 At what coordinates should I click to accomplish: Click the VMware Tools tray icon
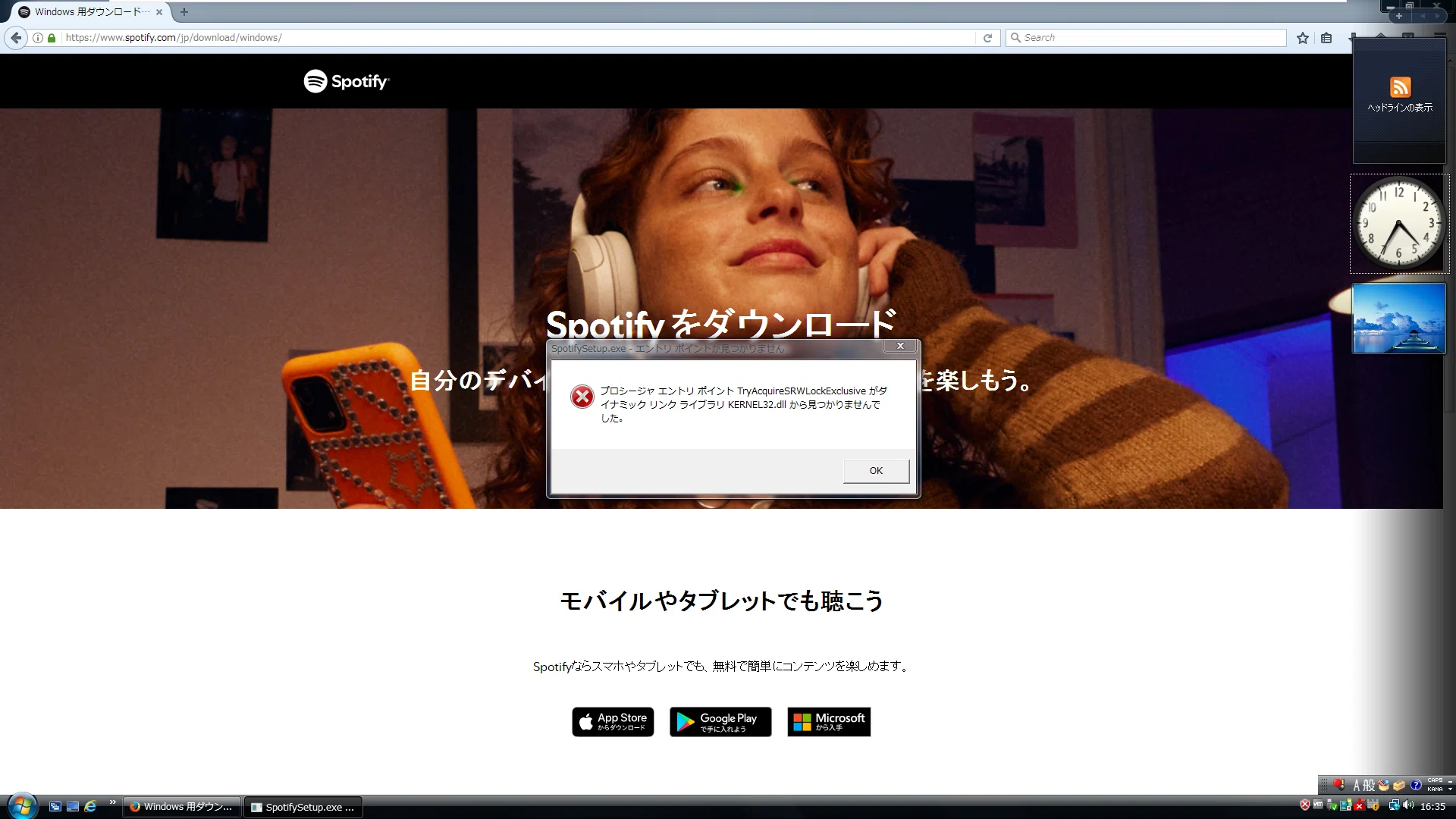(x=1318, y=804)
